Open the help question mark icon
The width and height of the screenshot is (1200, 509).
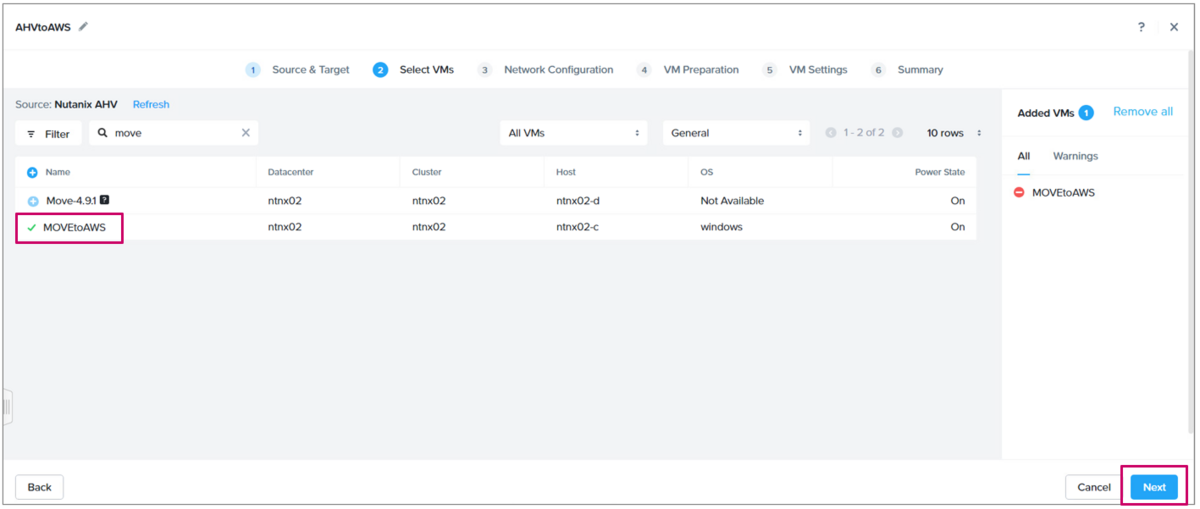pyautogui.click(x=1141, y=27)
